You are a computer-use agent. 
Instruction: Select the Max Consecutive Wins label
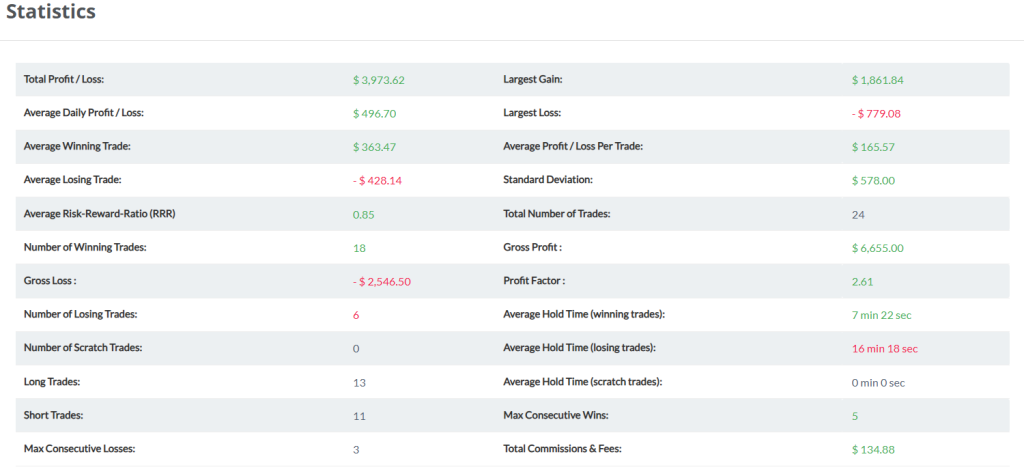tap(556, 415)
